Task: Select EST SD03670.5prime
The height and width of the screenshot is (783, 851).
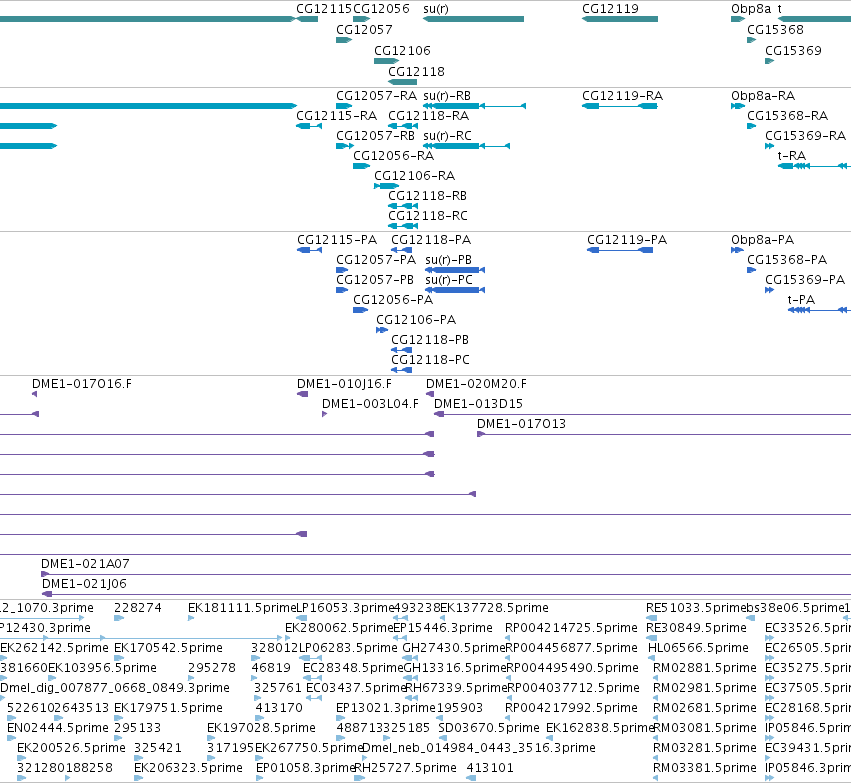Action: coord(489,729)
